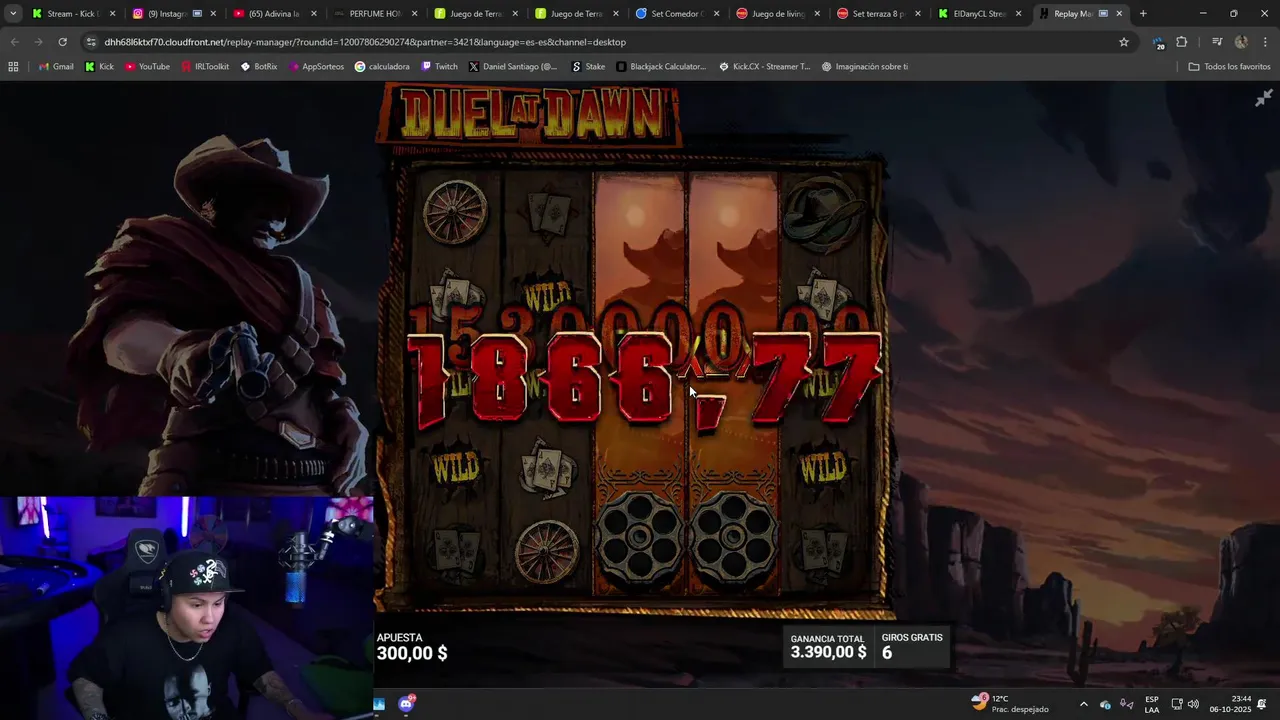
Task: Switch to the Stream - Kick tab
Action: tap(72, 14)
